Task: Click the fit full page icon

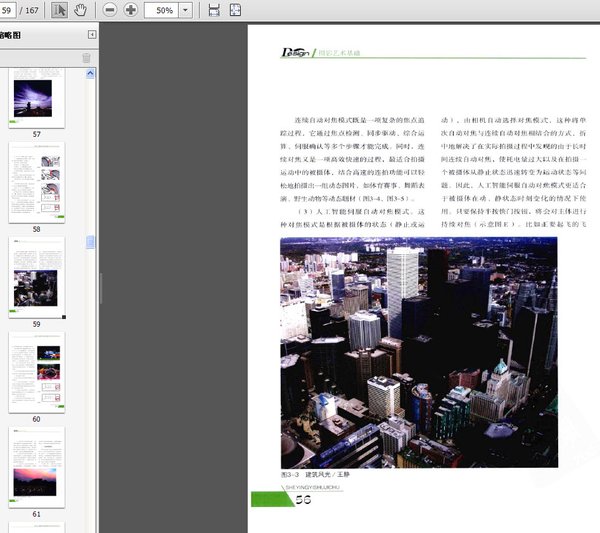Action: 236,10
